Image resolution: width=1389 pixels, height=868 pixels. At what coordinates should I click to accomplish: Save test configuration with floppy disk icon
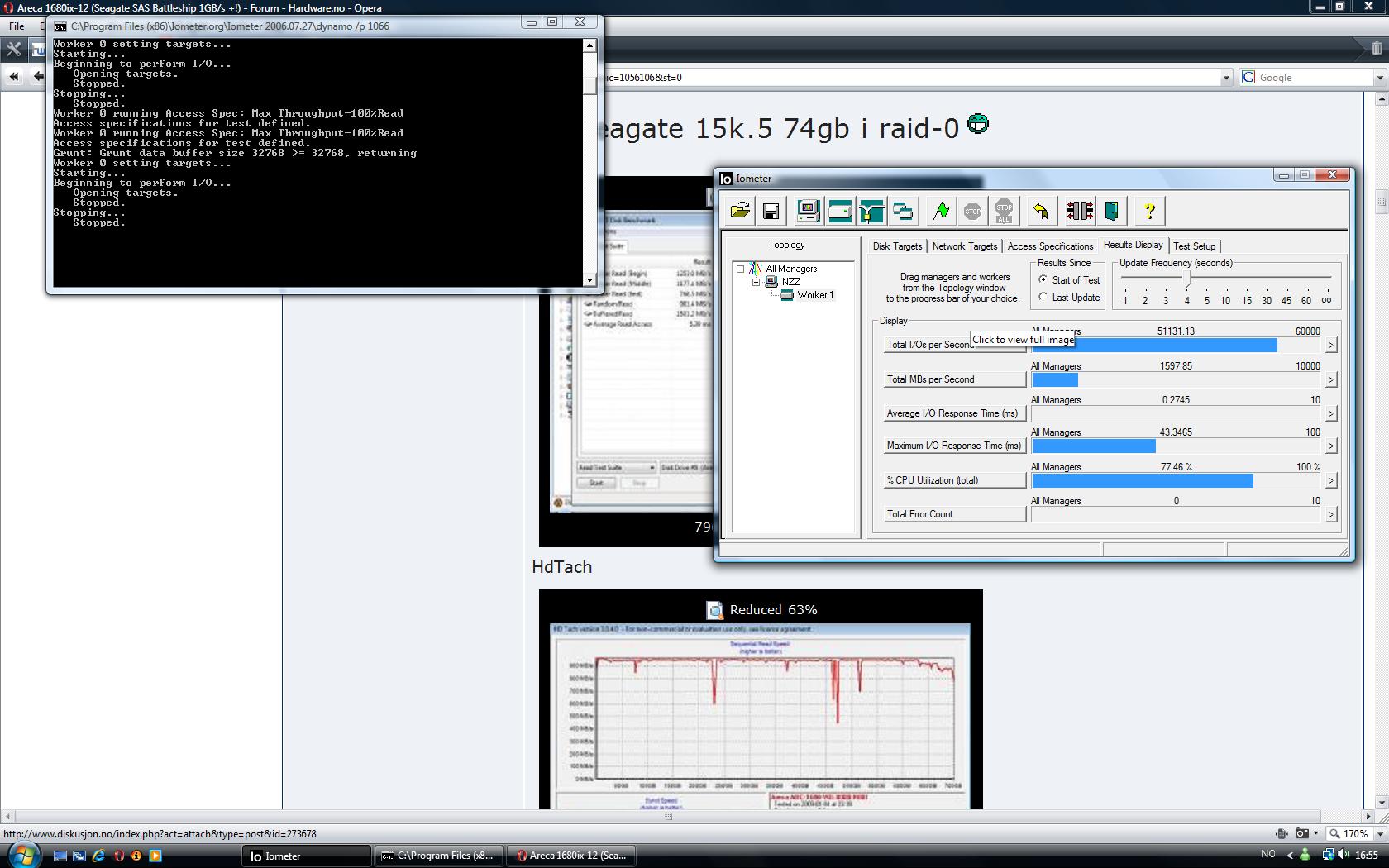[771, 211]
